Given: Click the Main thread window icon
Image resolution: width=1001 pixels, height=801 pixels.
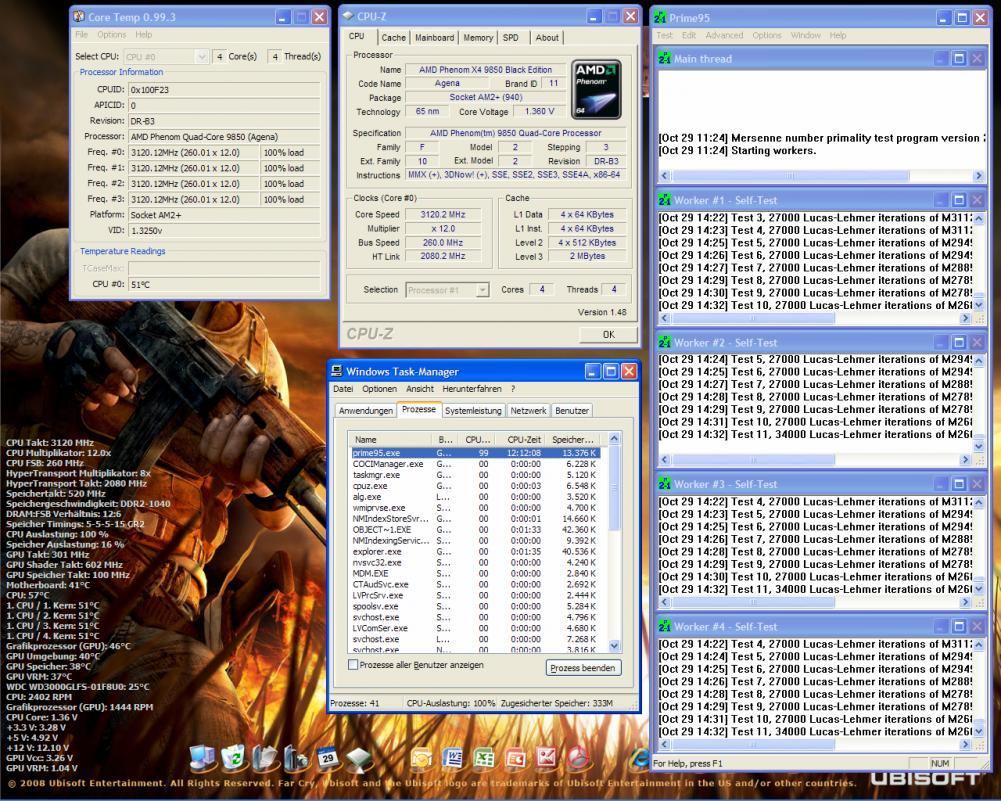Looking at the screenshot, I should [x=665, y=59].
